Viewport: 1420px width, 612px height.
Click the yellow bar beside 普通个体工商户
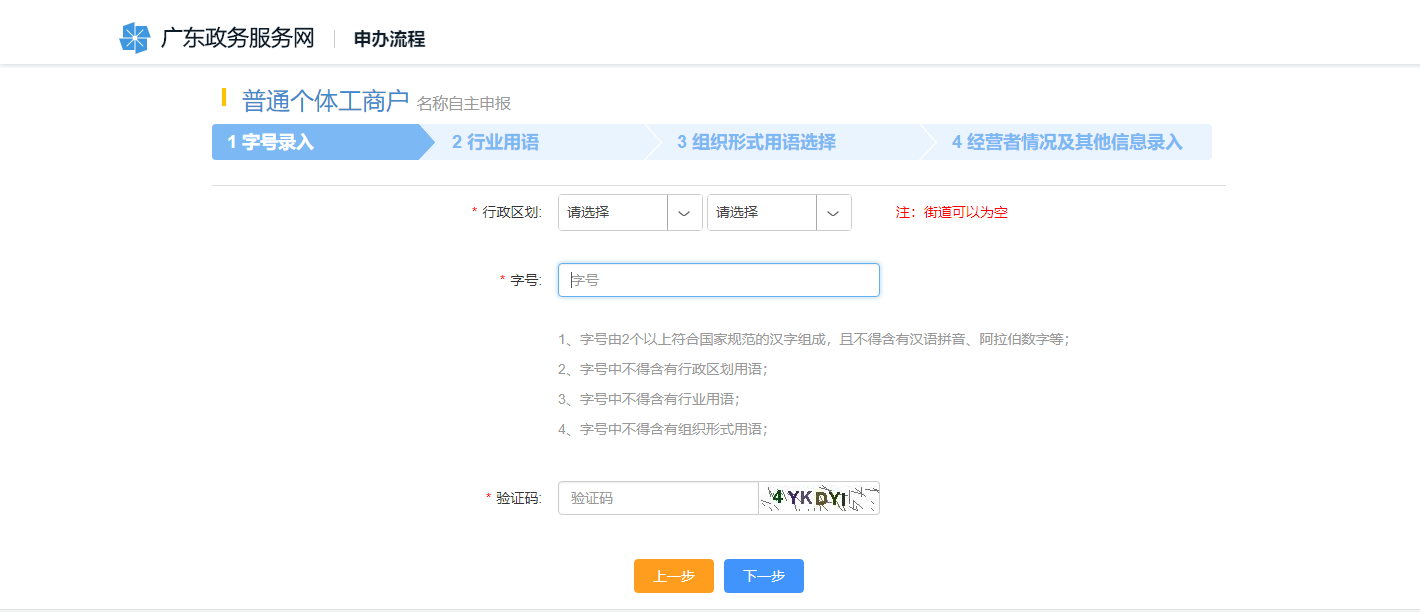(222, 97)
